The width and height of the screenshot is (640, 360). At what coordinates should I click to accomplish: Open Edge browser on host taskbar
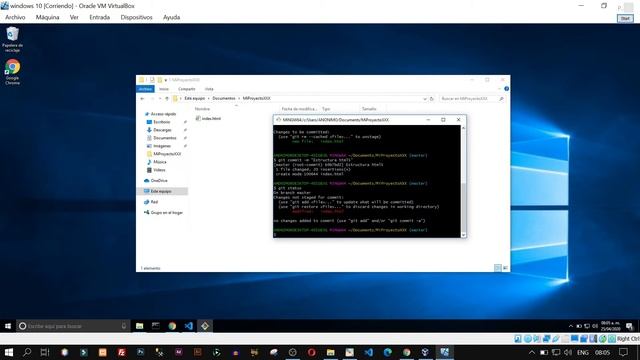[388, 352]
